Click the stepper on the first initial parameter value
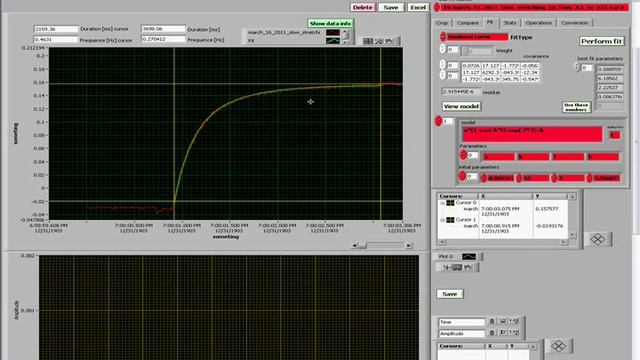This screenshot has height=360, width=640. coord(484,178)
